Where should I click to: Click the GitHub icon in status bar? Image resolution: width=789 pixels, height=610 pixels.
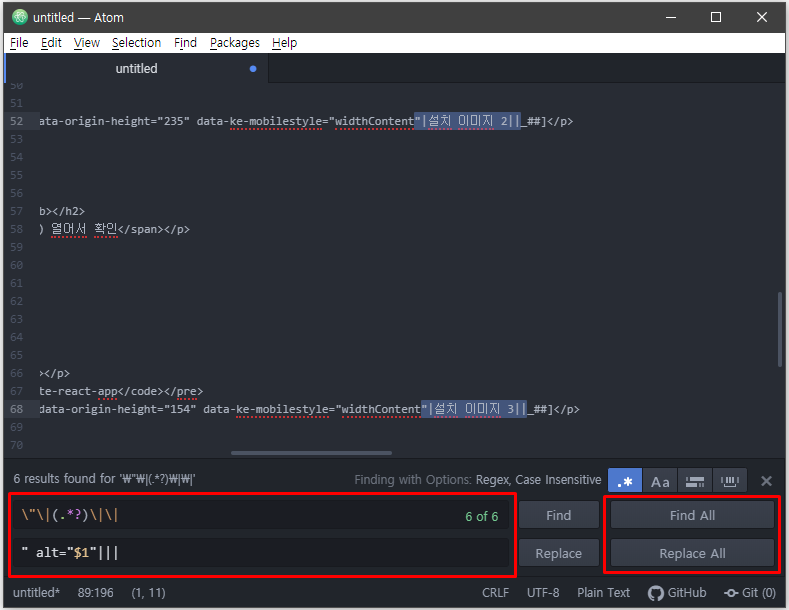656,593
